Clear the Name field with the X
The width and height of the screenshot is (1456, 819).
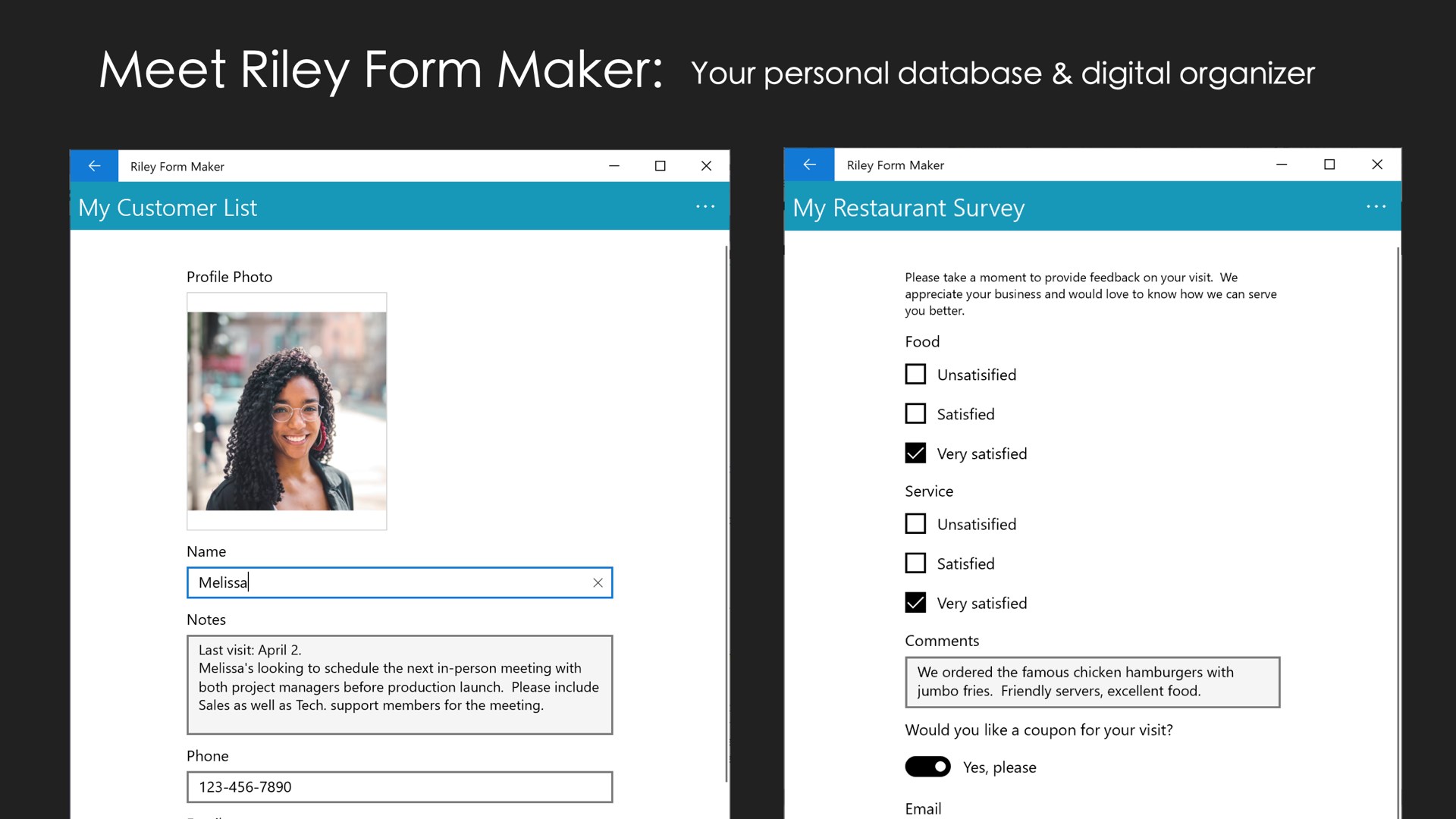point(598,582)
